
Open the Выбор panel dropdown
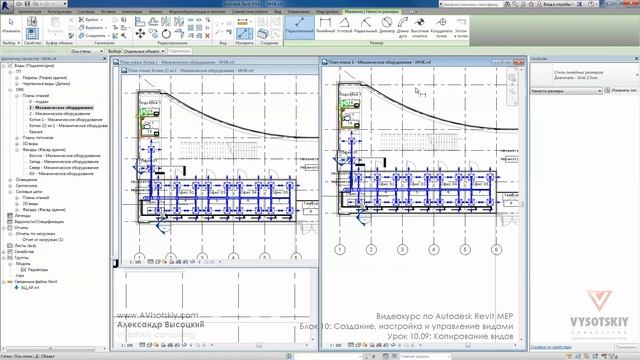[x=11, y=42]
